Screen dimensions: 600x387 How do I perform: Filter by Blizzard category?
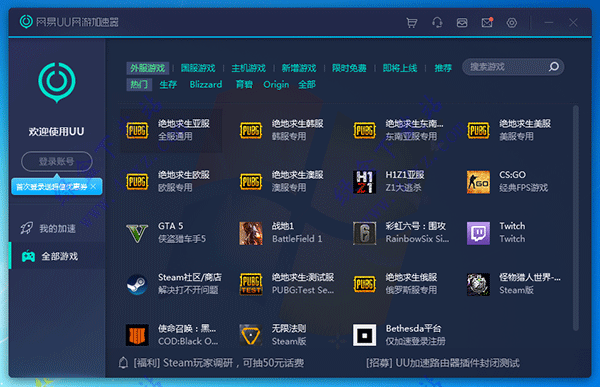[206, 85]
